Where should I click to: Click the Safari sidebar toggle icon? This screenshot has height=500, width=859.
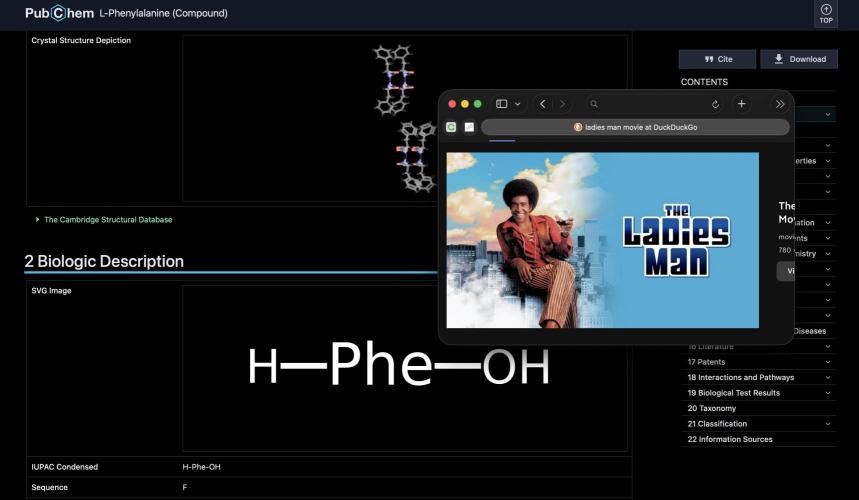pyautogui.click(x=502, y=104)
